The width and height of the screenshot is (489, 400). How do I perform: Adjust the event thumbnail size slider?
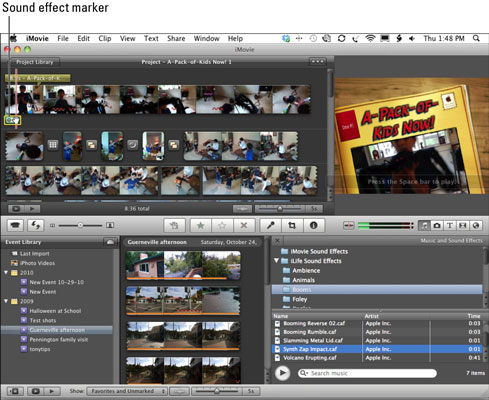point(80,225)
